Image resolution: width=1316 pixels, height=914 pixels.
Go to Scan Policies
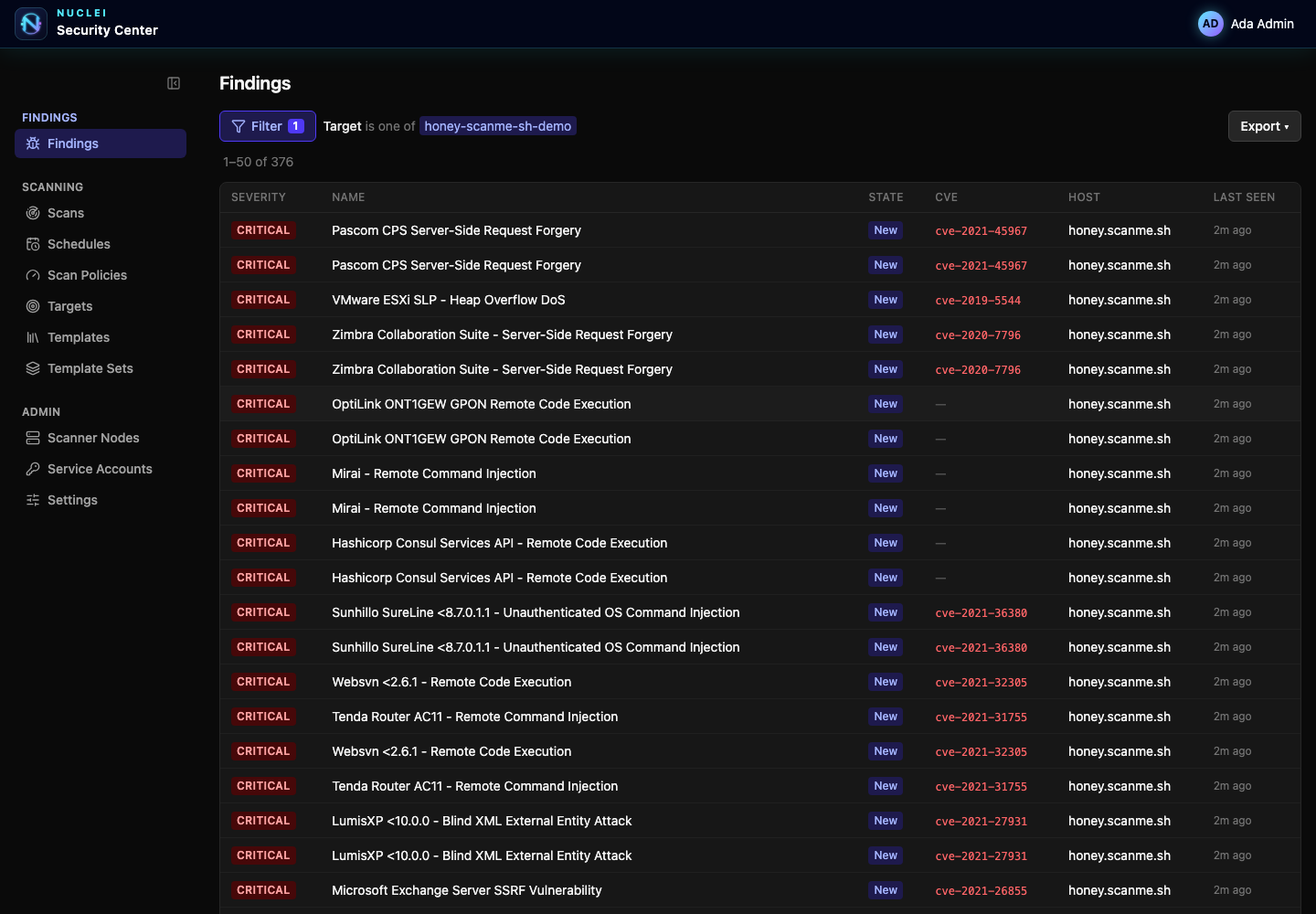point(101,275)
